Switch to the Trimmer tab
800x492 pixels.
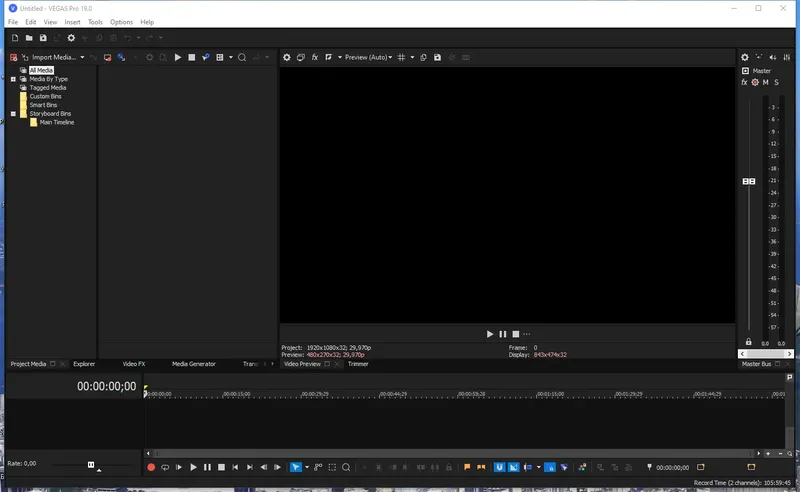(358, 364)
